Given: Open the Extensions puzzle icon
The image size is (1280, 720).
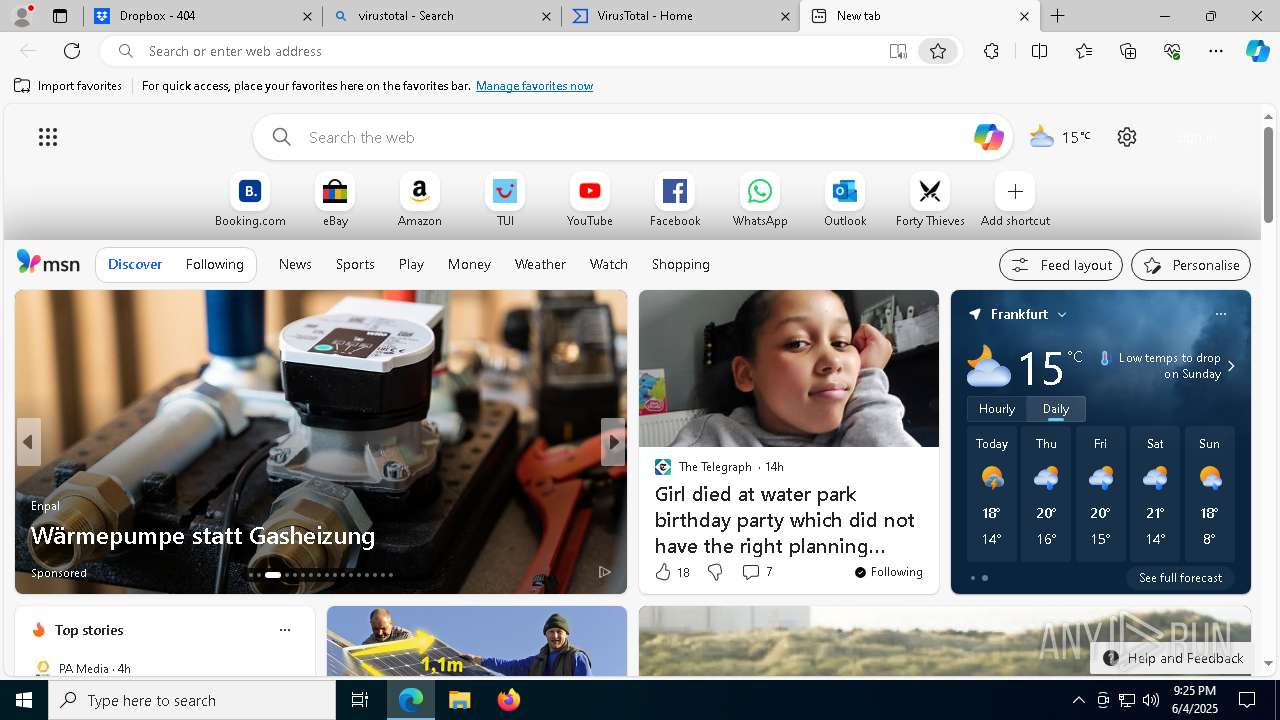Looking at the screenshot, I should click(991, 51).
